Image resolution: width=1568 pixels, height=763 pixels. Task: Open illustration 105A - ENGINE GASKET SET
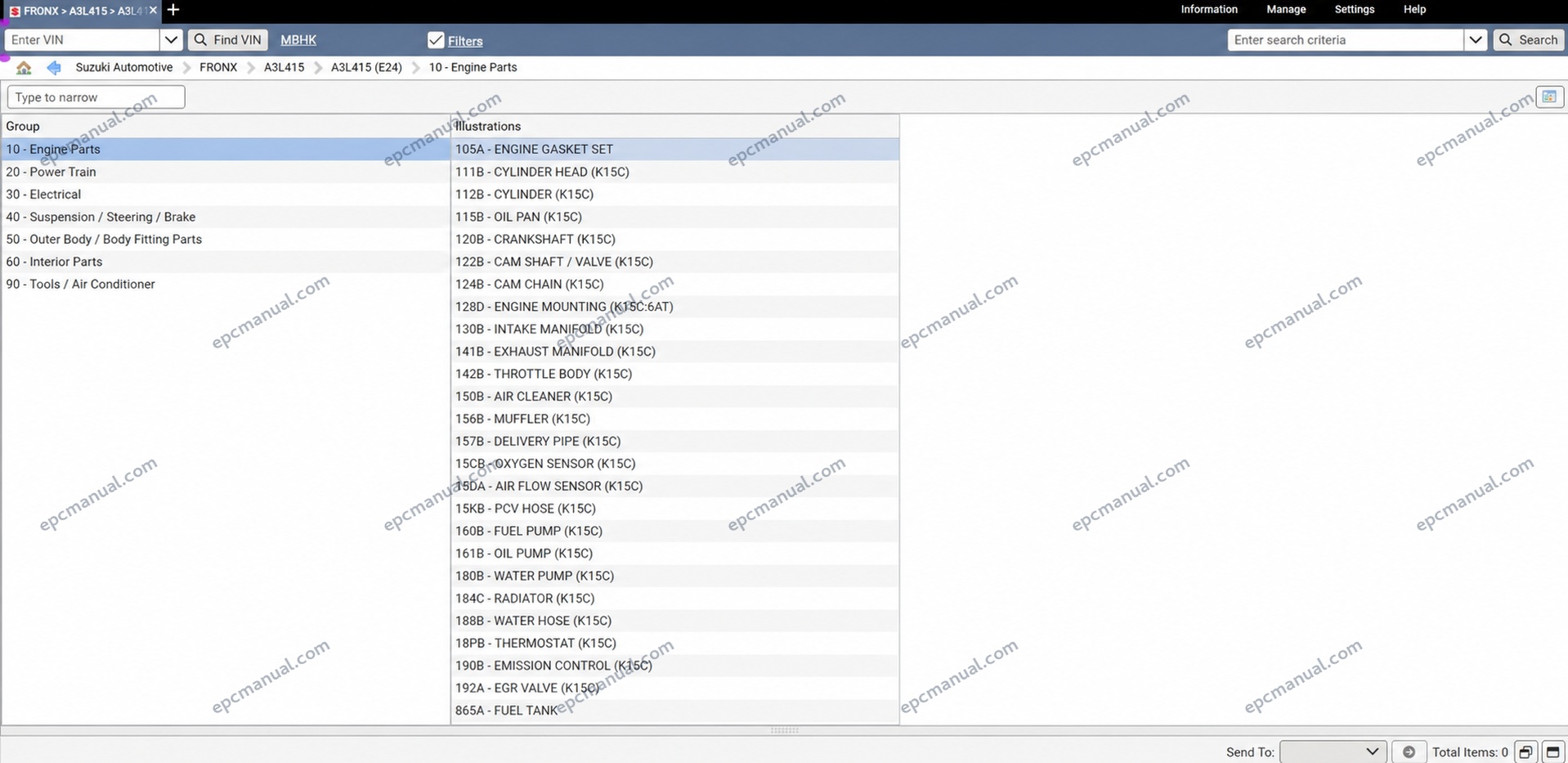pos(675,150)
